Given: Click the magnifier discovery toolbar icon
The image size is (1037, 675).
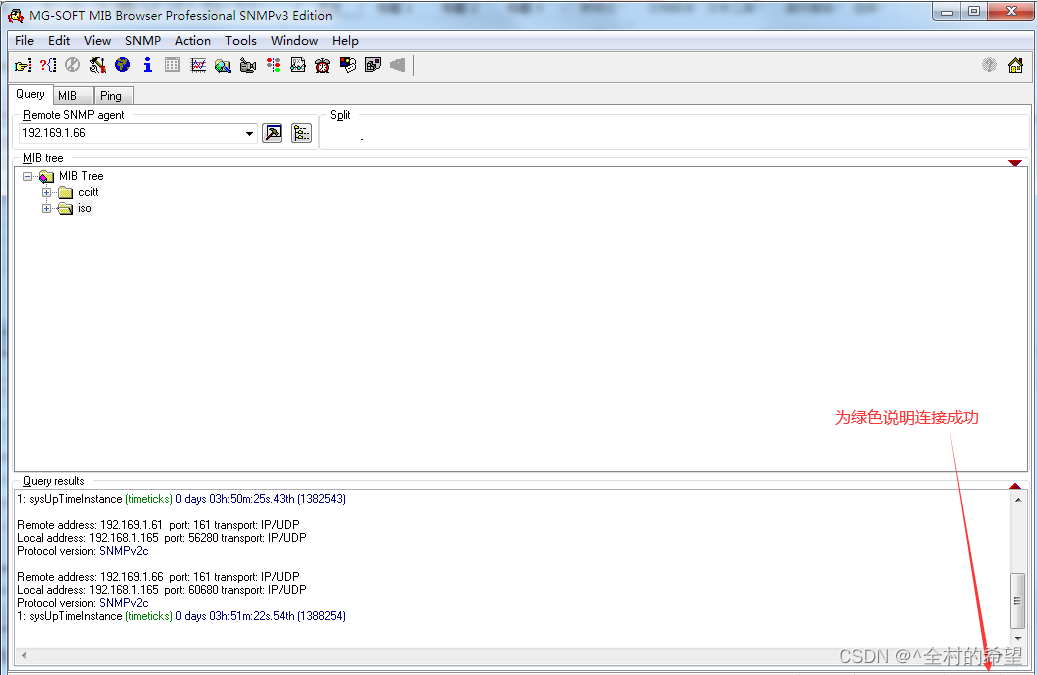Looking at the screenshot, I should [222, 65].
